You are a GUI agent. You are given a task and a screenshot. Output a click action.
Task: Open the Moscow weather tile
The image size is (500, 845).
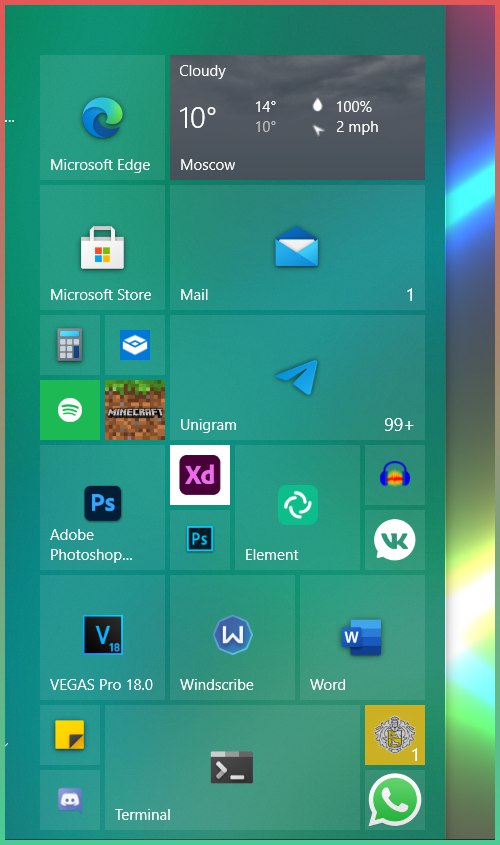[297, 117]
